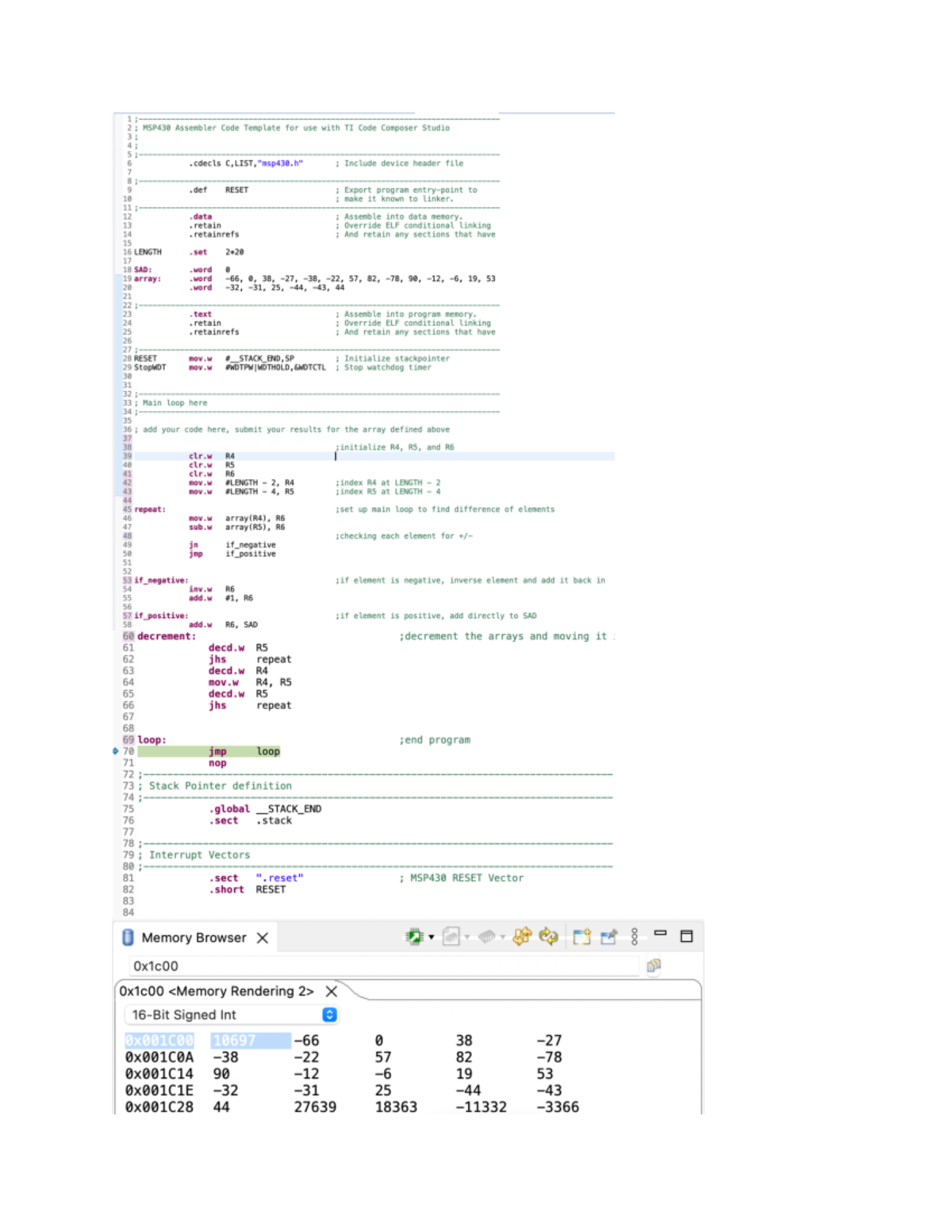Click the '"msp430.h"' string on line 6
This screenshot has width=952, height=1232.
282,163
